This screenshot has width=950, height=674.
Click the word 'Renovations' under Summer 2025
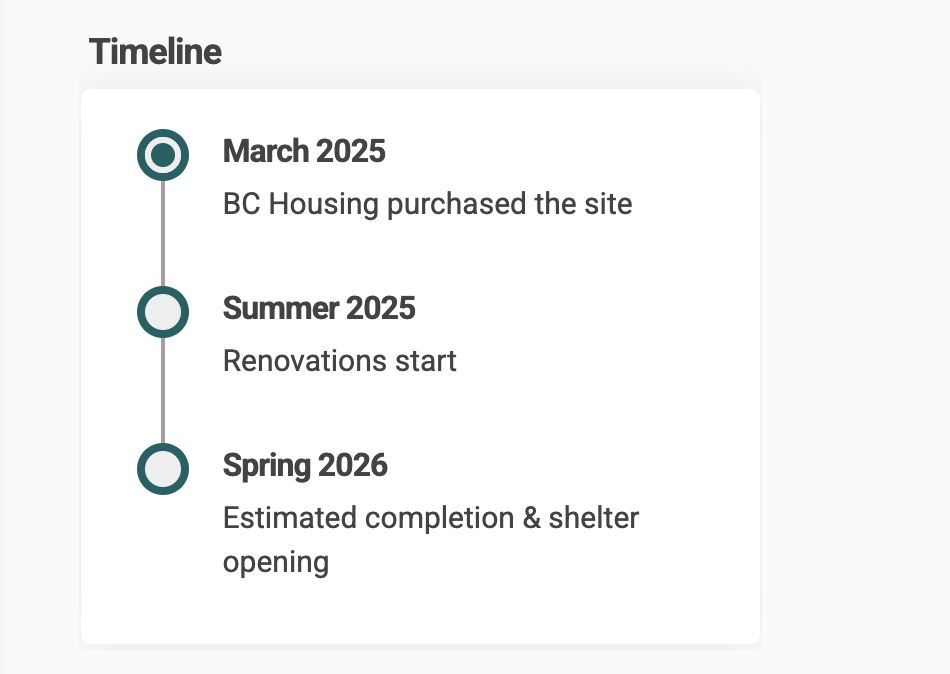305,361
